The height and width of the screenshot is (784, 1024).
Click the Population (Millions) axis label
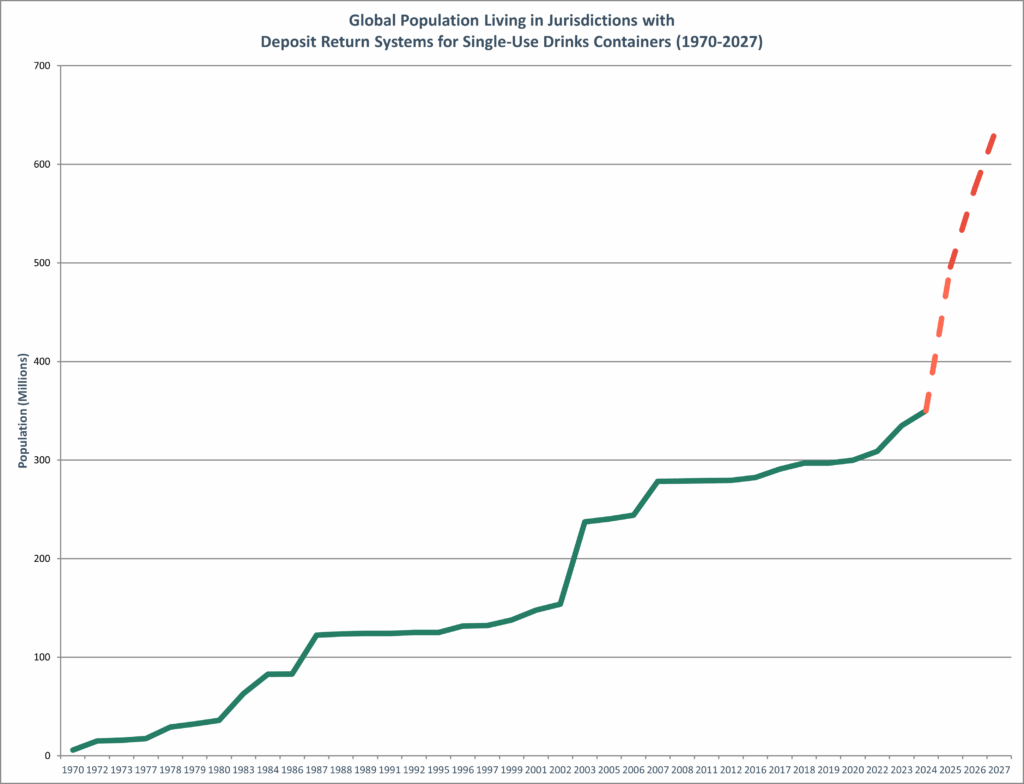22,411
